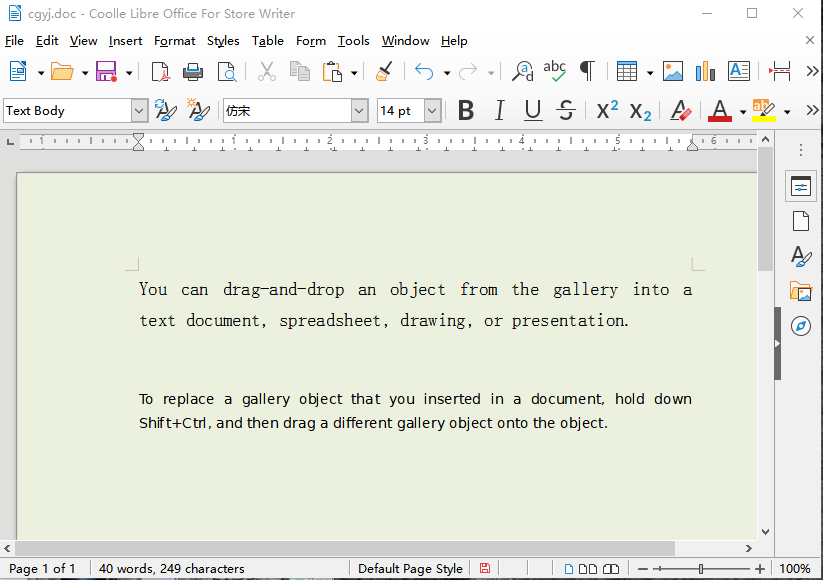This screenshot has width=823, height=580.
Task: Open the Navigator compass in sidebar
Action: tap(800, 326)
